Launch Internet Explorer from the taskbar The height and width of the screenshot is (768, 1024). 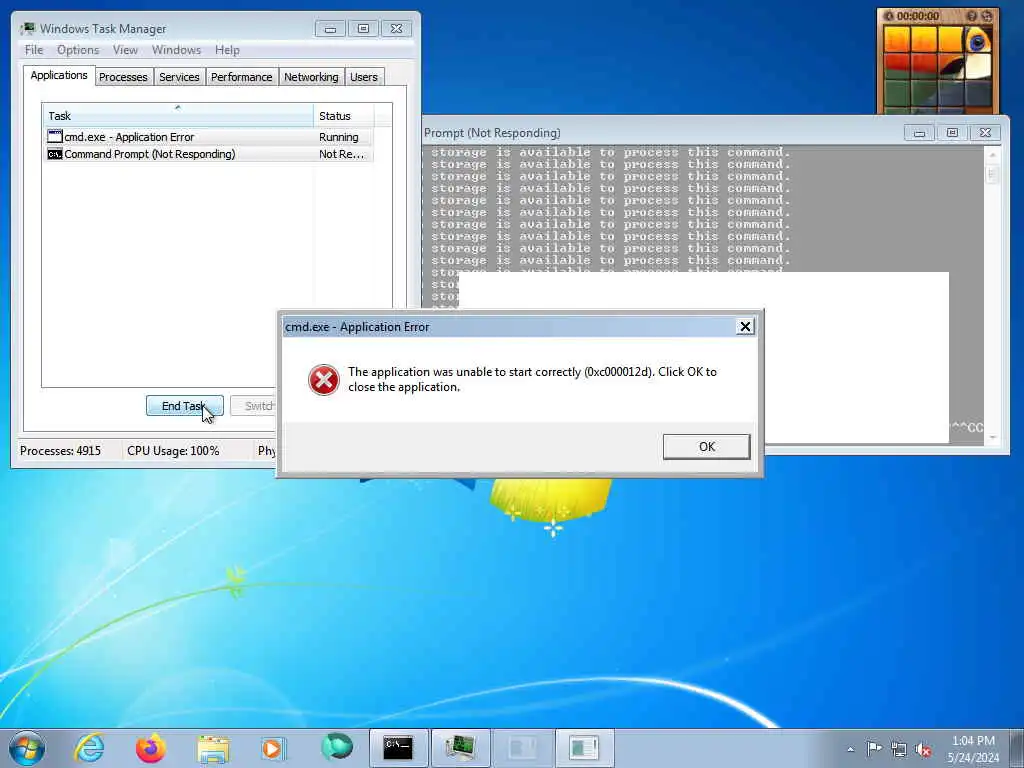[89, 748]
